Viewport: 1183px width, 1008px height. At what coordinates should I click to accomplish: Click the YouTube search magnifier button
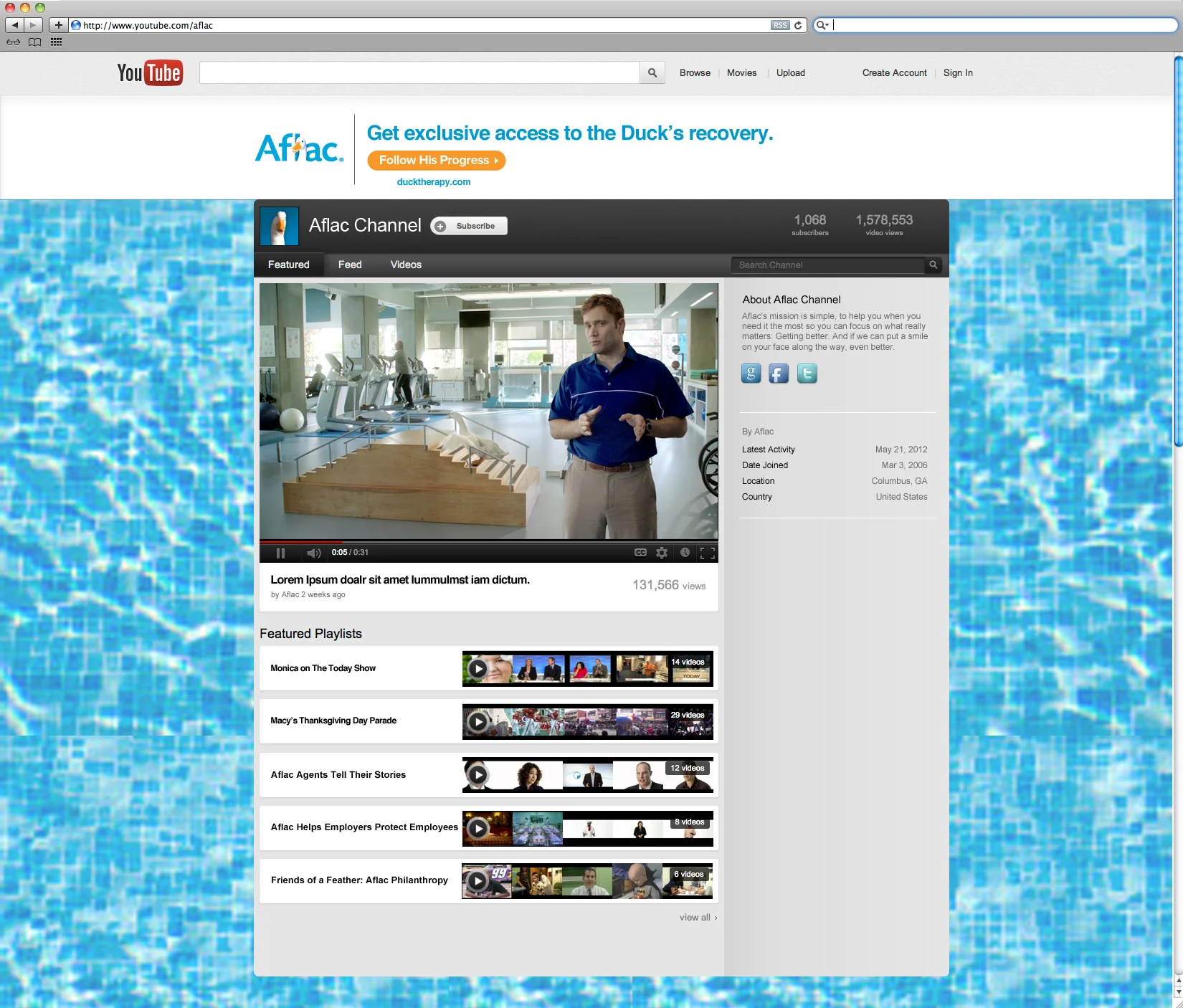tap(652, 72)
